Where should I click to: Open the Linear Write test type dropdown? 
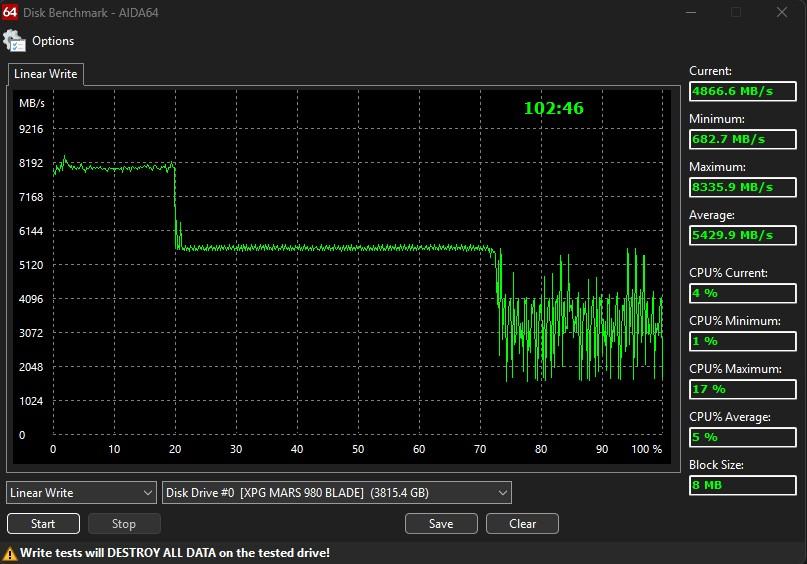81,493
